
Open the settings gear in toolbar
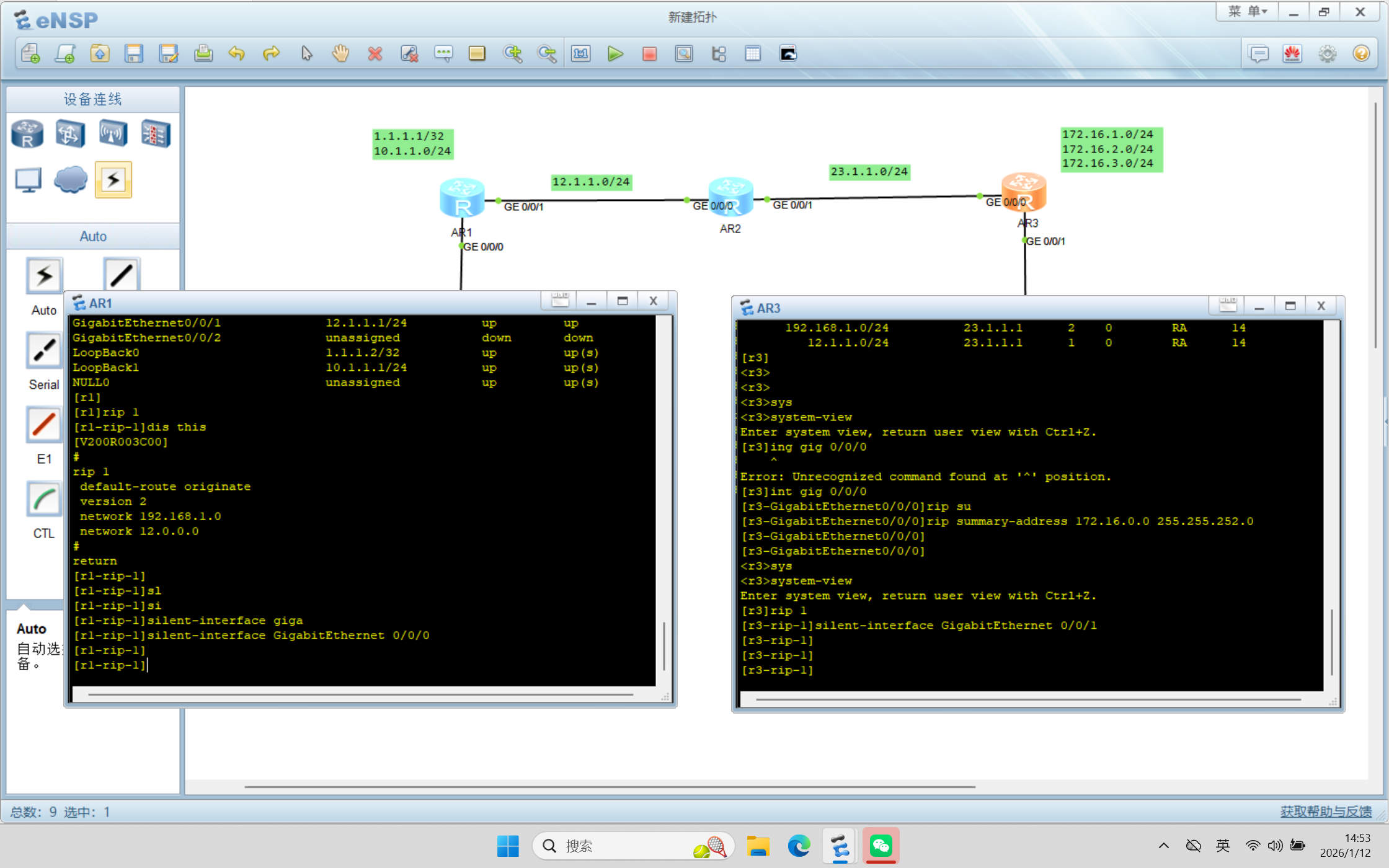coord(1327,54)
